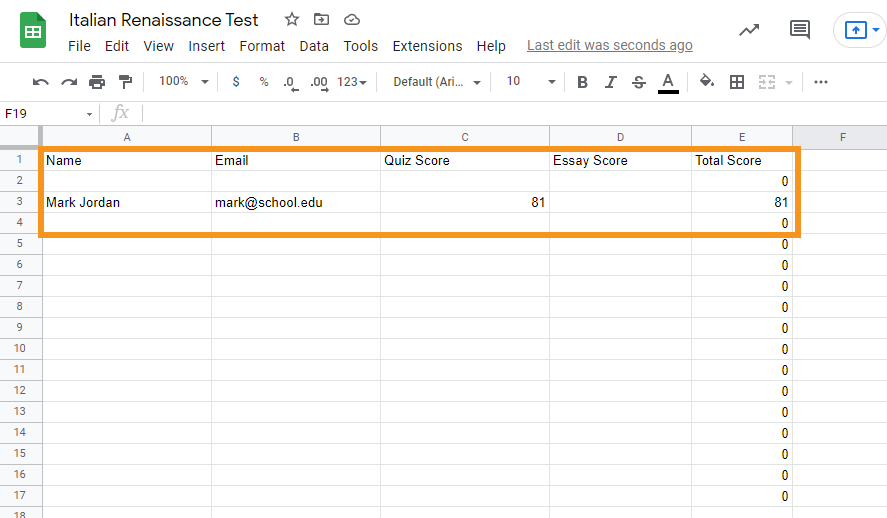This screenshot has width=887, height=518.
Task: Open the Insert menu
Action: [206, 46]
